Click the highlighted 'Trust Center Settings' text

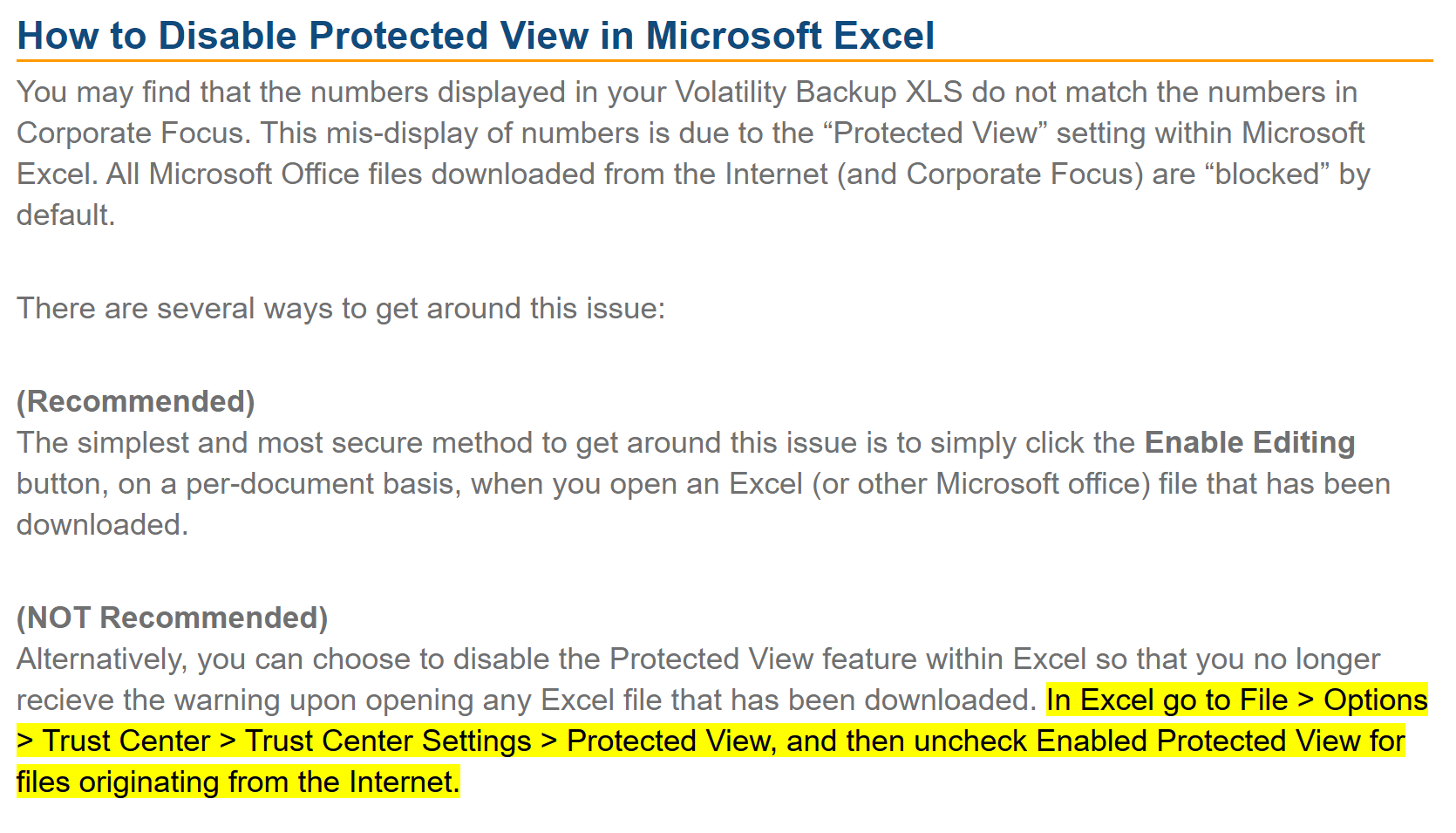point(388,741)
